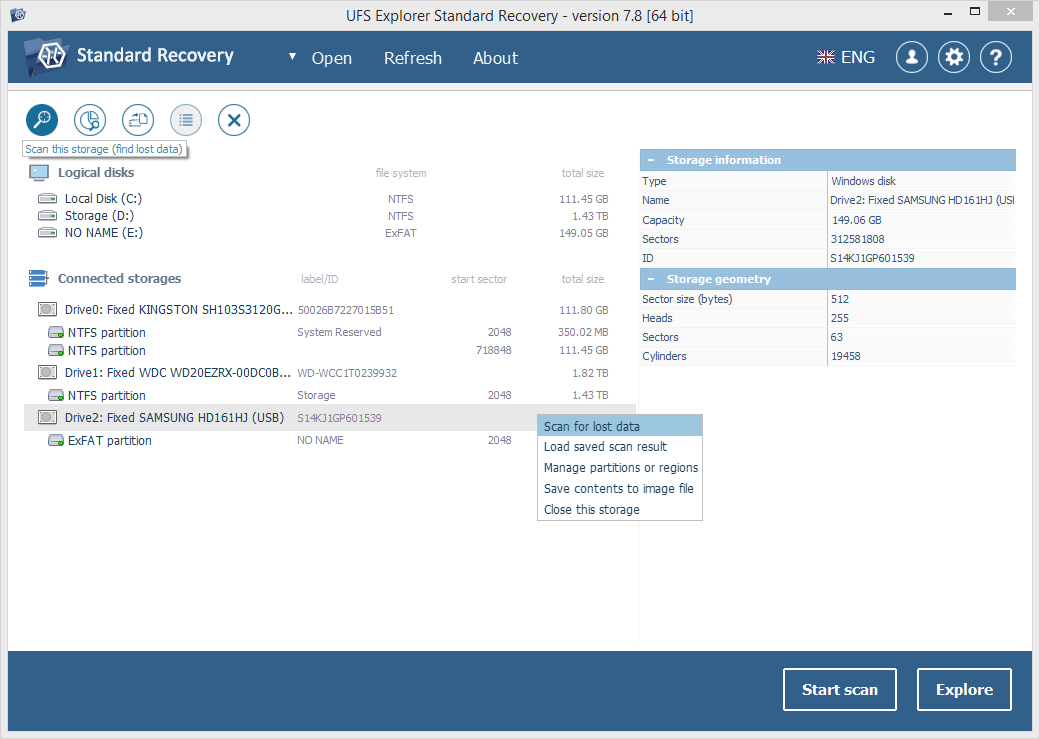Screen dimensions: 1040x739
Task: Open the dropdown arrow next to Open
Action: (292, 57)
